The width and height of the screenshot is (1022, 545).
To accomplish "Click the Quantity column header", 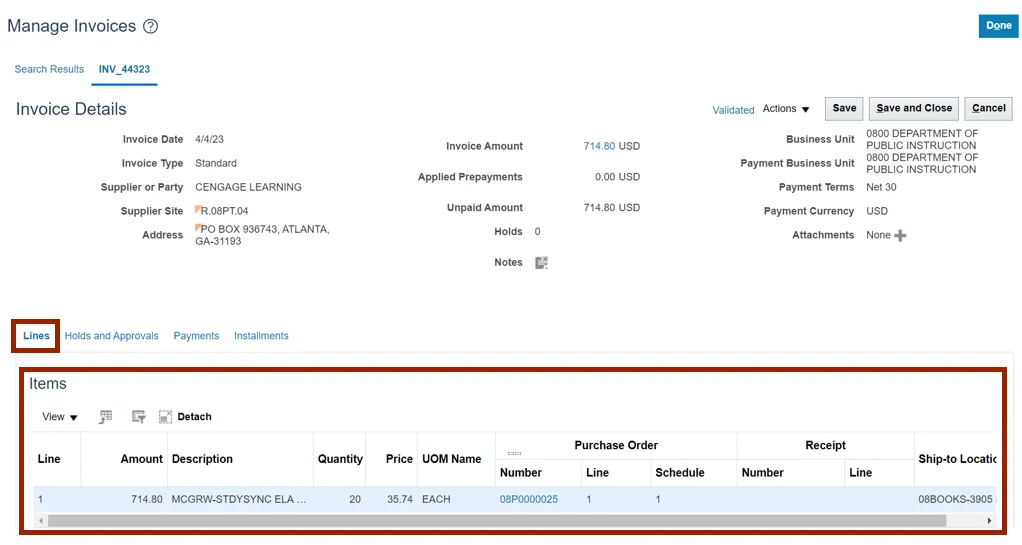I will coord(340,459).
